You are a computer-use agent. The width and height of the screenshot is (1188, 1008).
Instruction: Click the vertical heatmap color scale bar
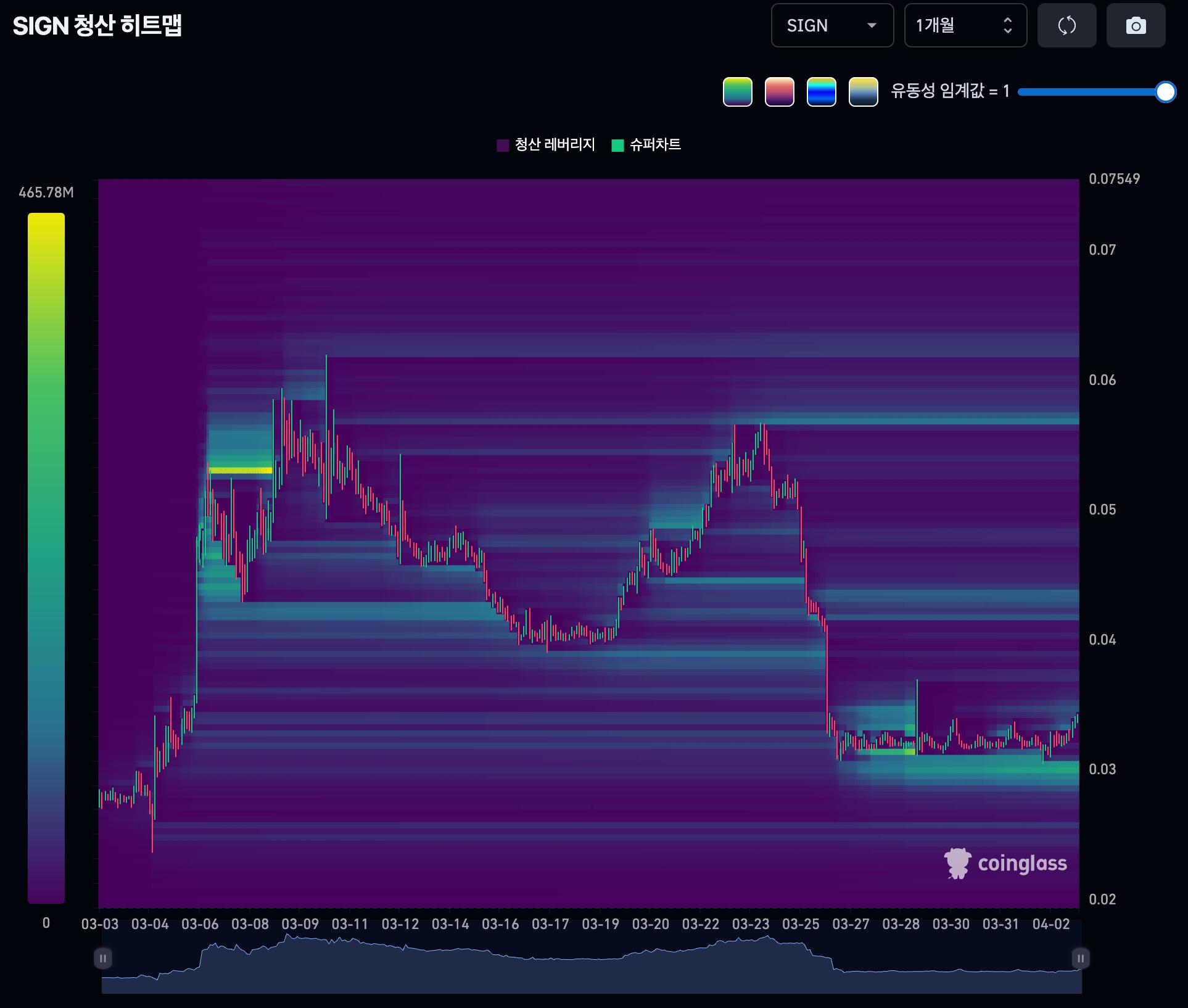[46, 557]
